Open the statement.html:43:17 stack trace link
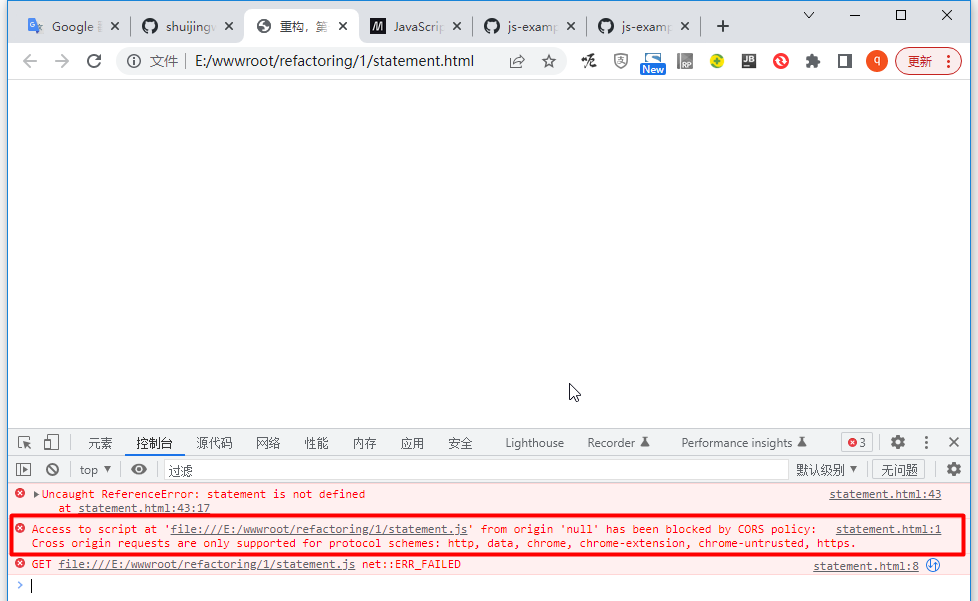 [144, 508]
